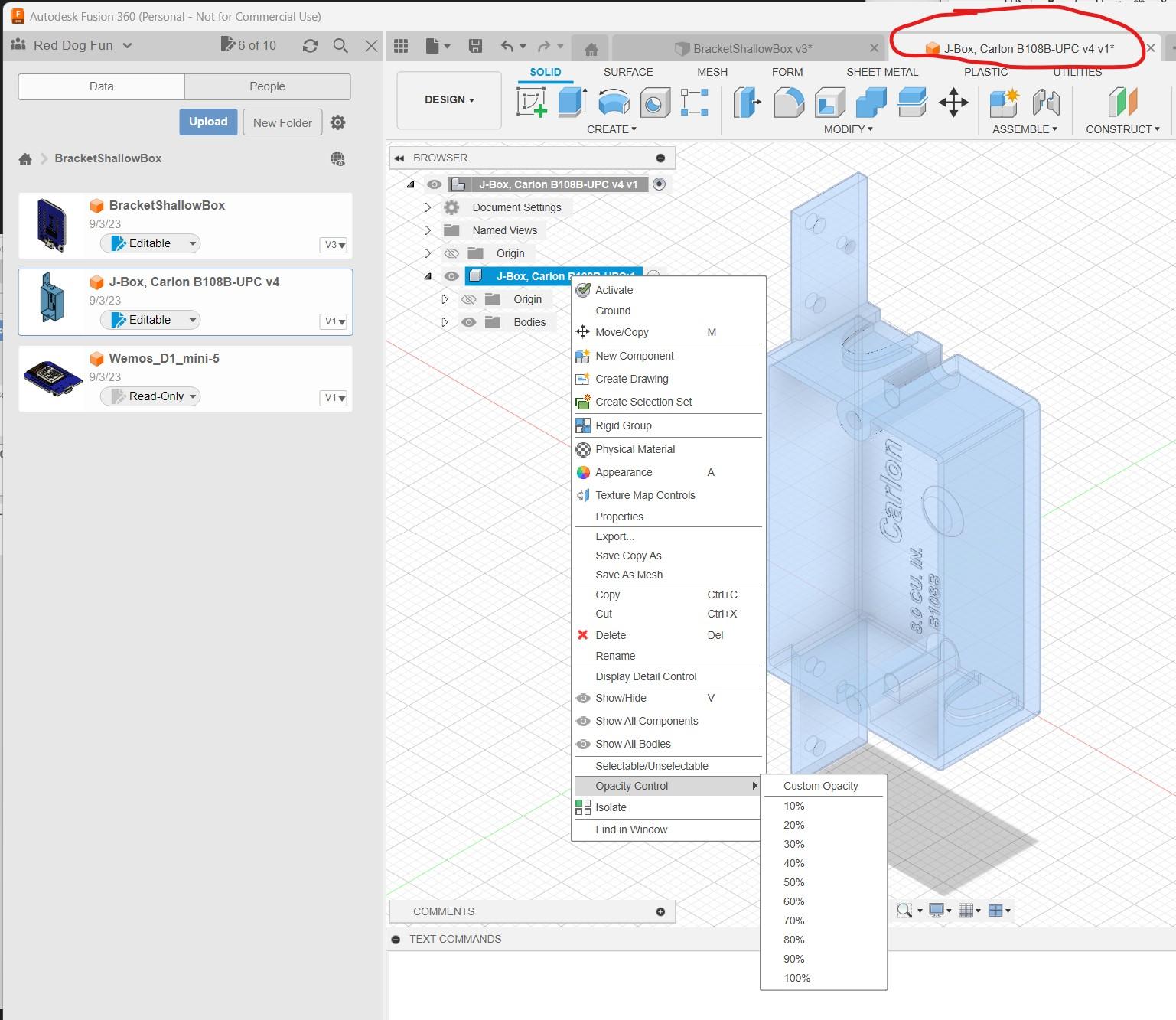1176x1020 pixels.
Task: Click the New Component toolbar icon
Action: [x=1004, y=102]
